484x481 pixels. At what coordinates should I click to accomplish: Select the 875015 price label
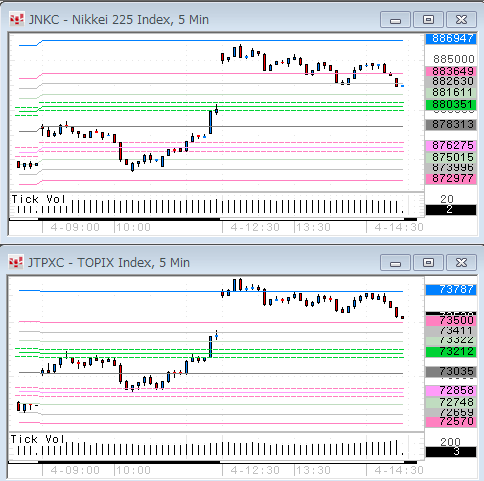[x=451, y=157]
